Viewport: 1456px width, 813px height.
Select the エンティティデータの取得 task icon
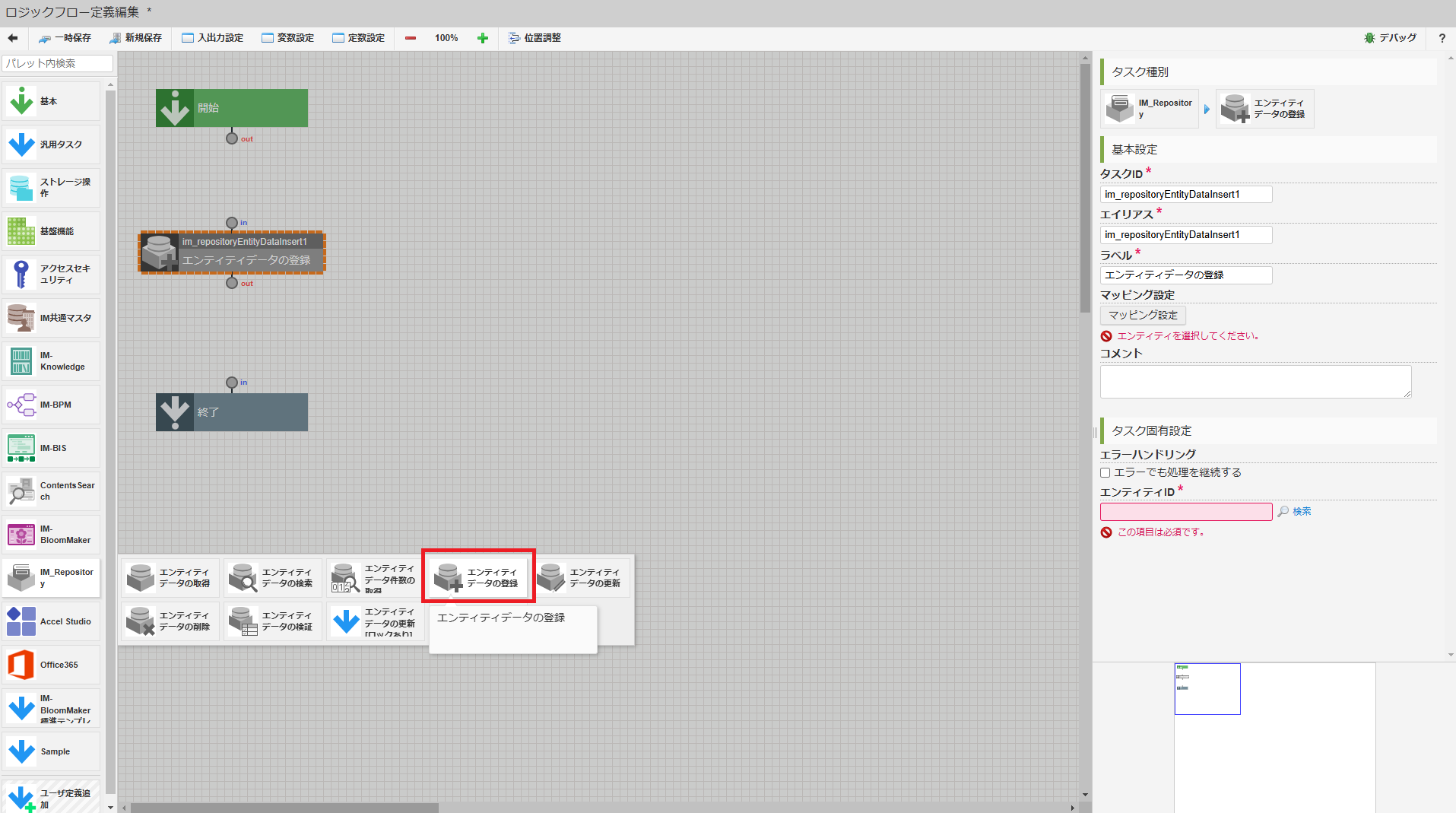pos(169,577)
